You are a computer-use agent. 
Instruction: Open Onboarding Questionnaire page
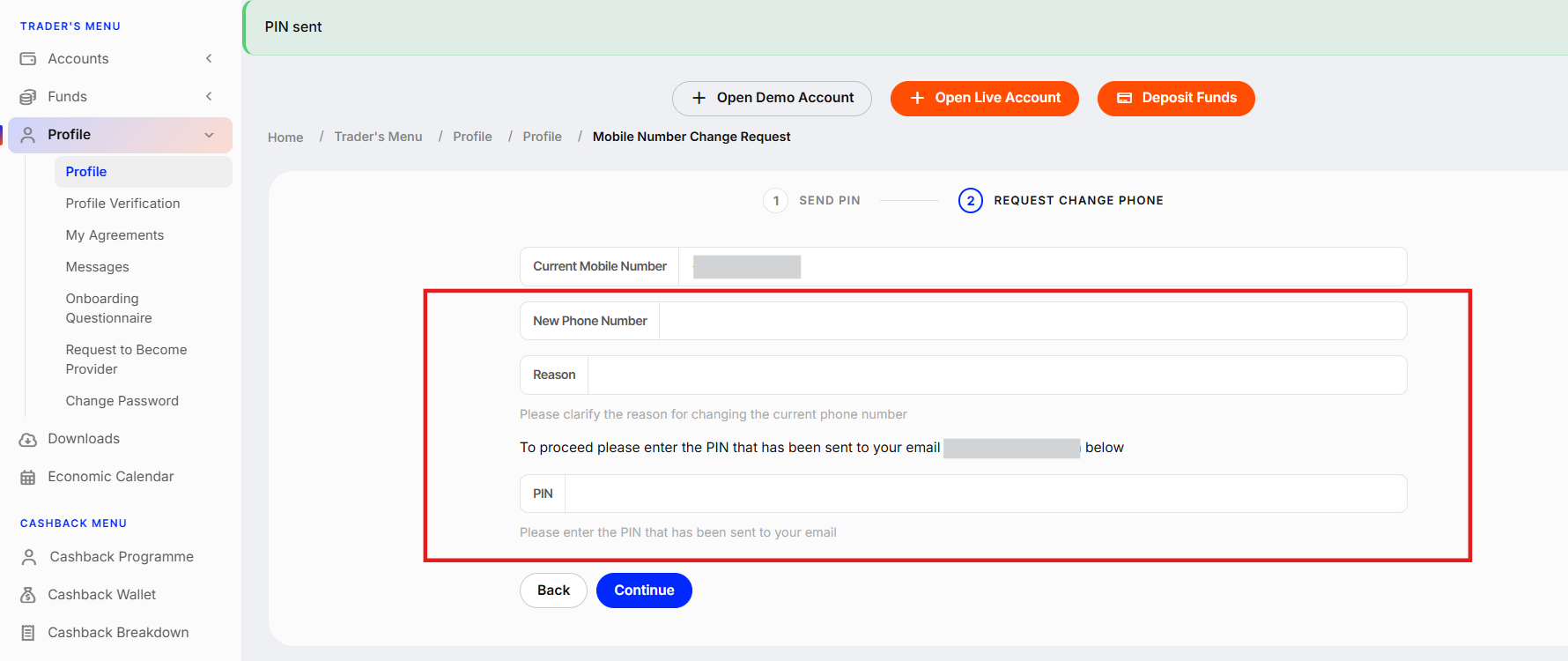point(108,308)
